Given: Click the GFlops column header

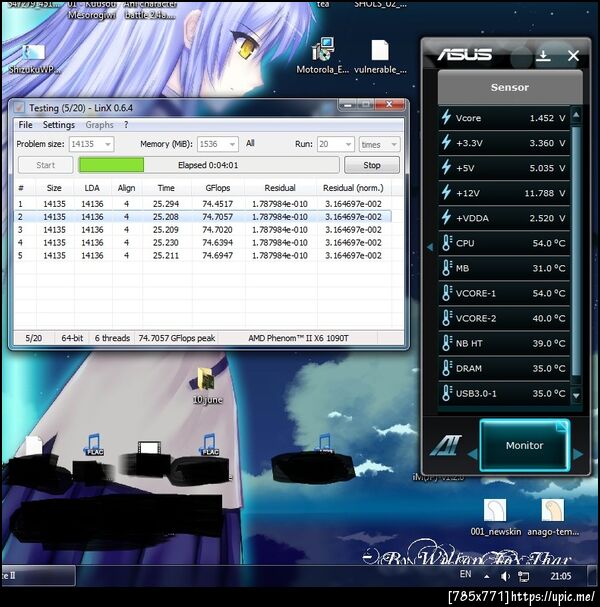Looking at the screenshot, I should 218,188.
